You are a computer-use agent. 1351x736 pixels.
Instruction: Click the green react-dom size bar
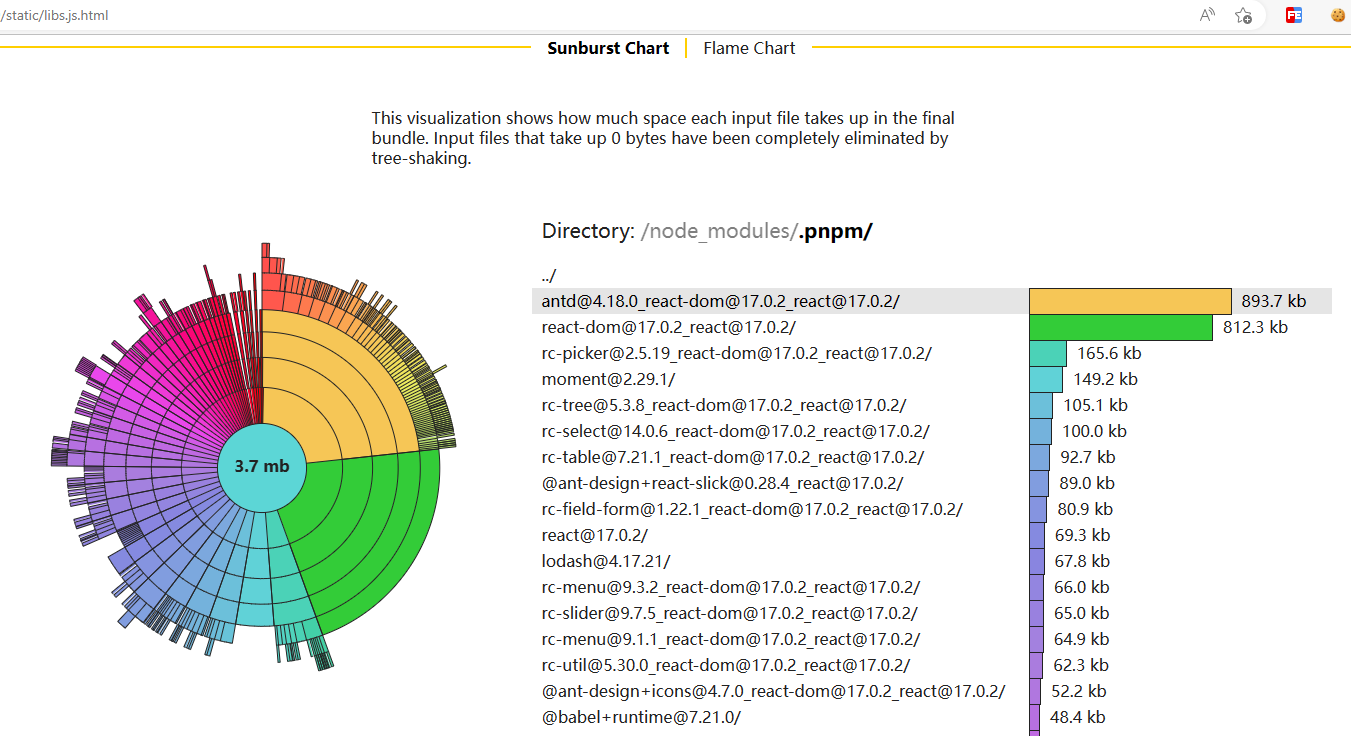(x=1121, y=327)
